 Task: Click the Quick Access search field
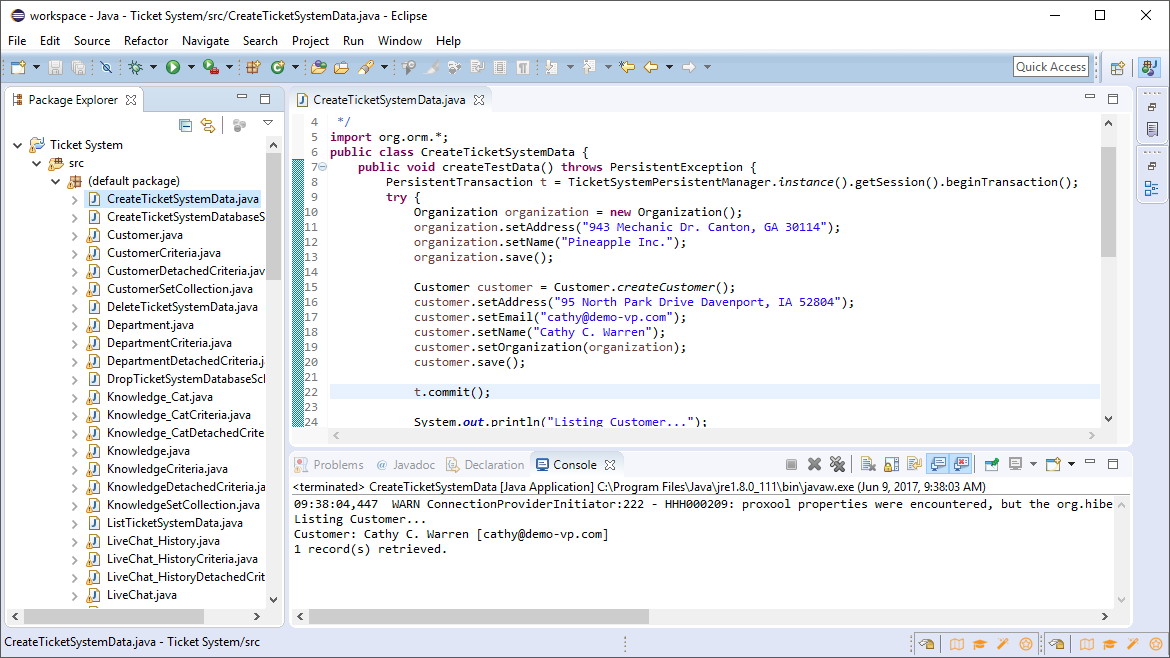pos(1051,66)
